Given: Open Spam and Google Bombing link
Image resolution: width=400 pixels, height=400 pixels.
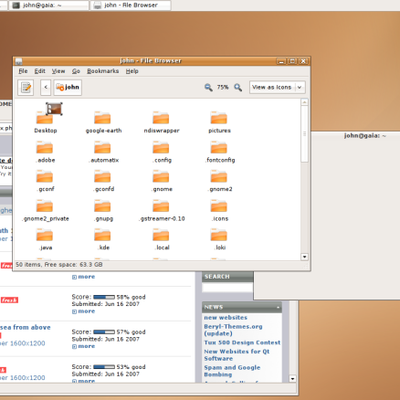Looking at the screenshot, I should (232, 371).
